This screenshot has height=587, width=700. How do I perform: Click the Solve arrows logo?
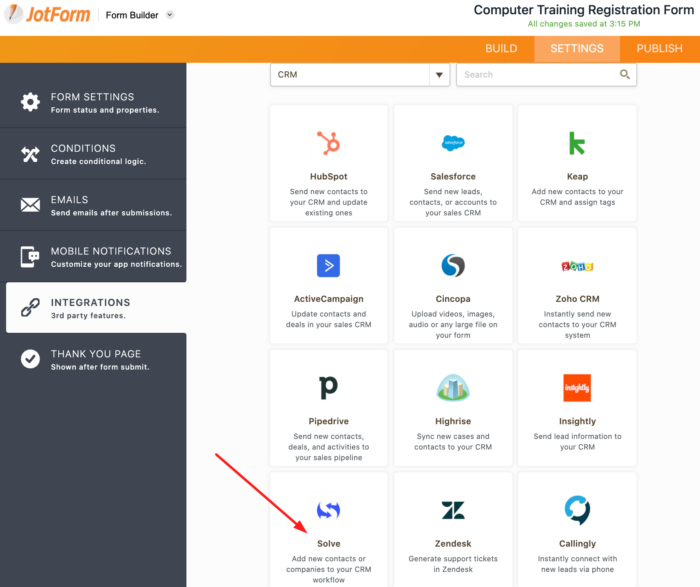click(329, 510)
